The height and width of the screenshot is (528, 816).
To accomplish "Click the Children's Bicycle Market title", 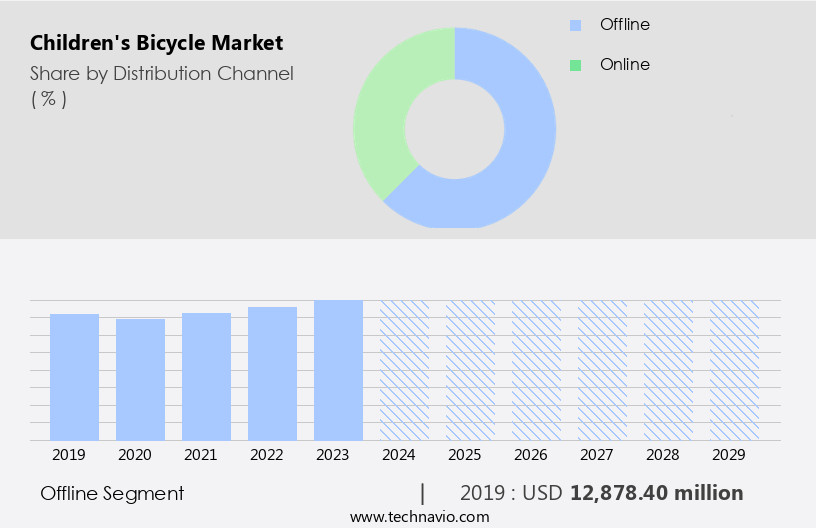I will coord(156,43).
